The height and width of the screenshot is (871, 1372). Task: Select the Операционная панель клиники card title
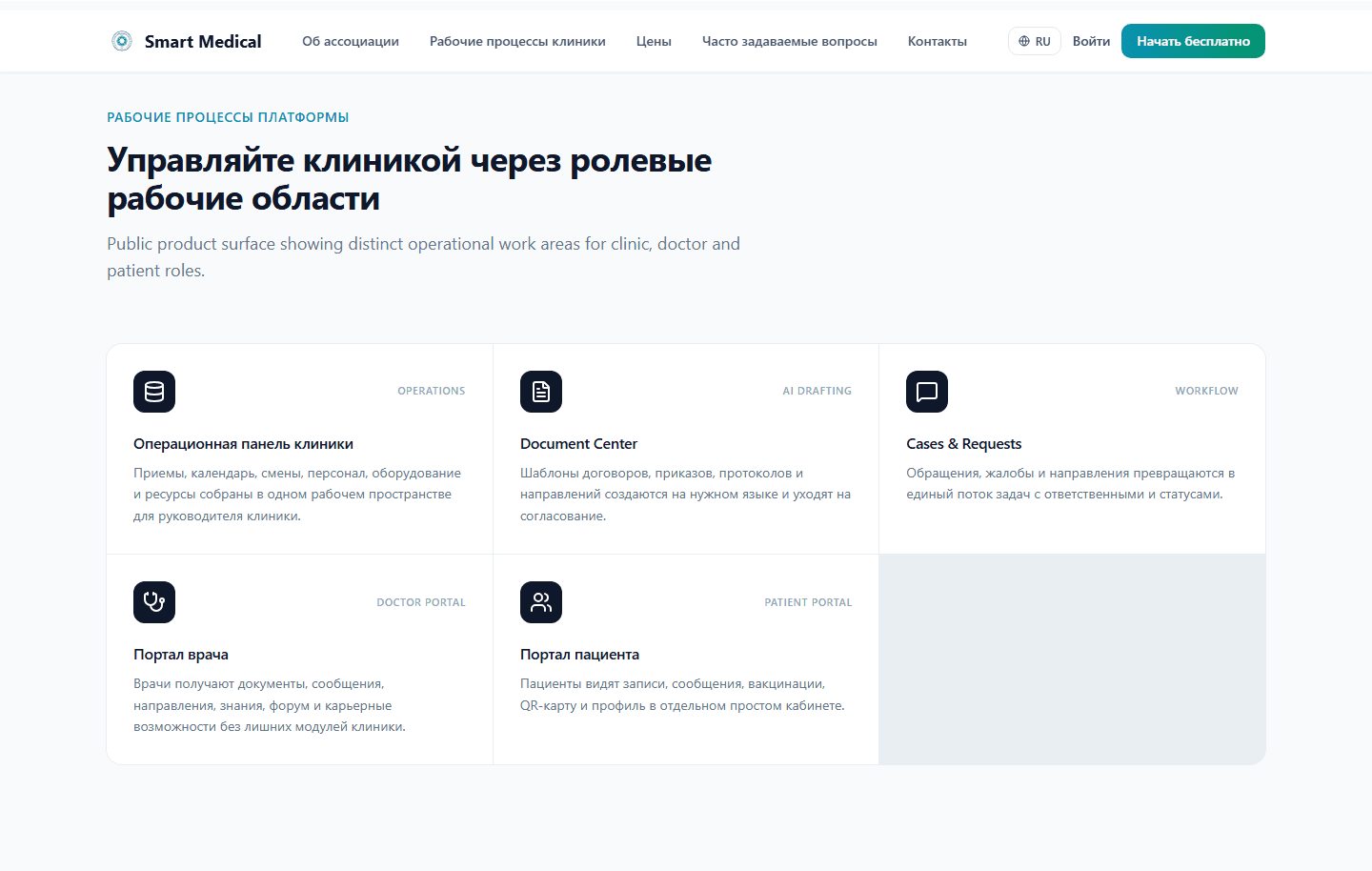tap(243, 444)
